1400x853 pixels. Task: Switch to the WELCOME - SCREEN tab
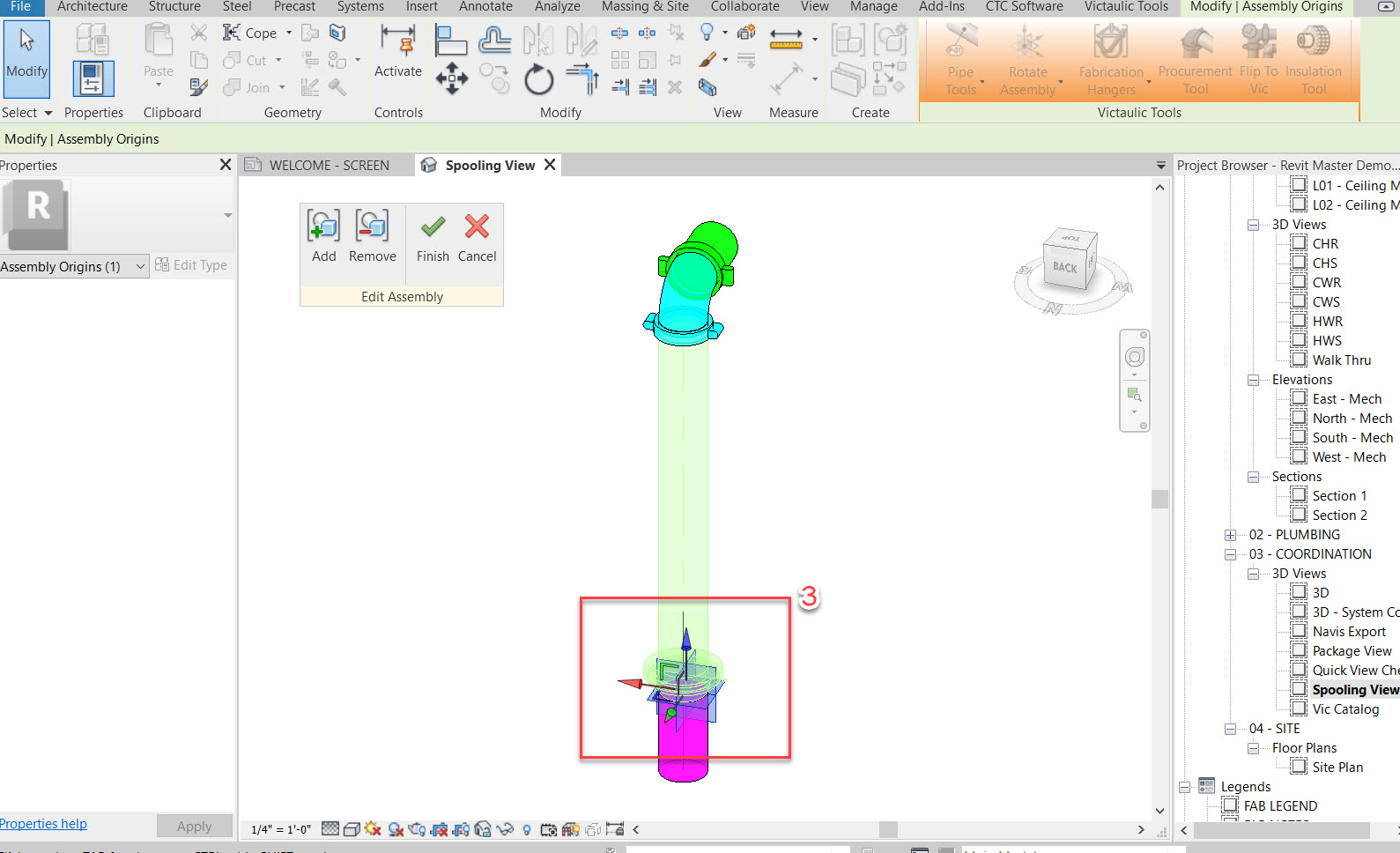coord(328,165)
